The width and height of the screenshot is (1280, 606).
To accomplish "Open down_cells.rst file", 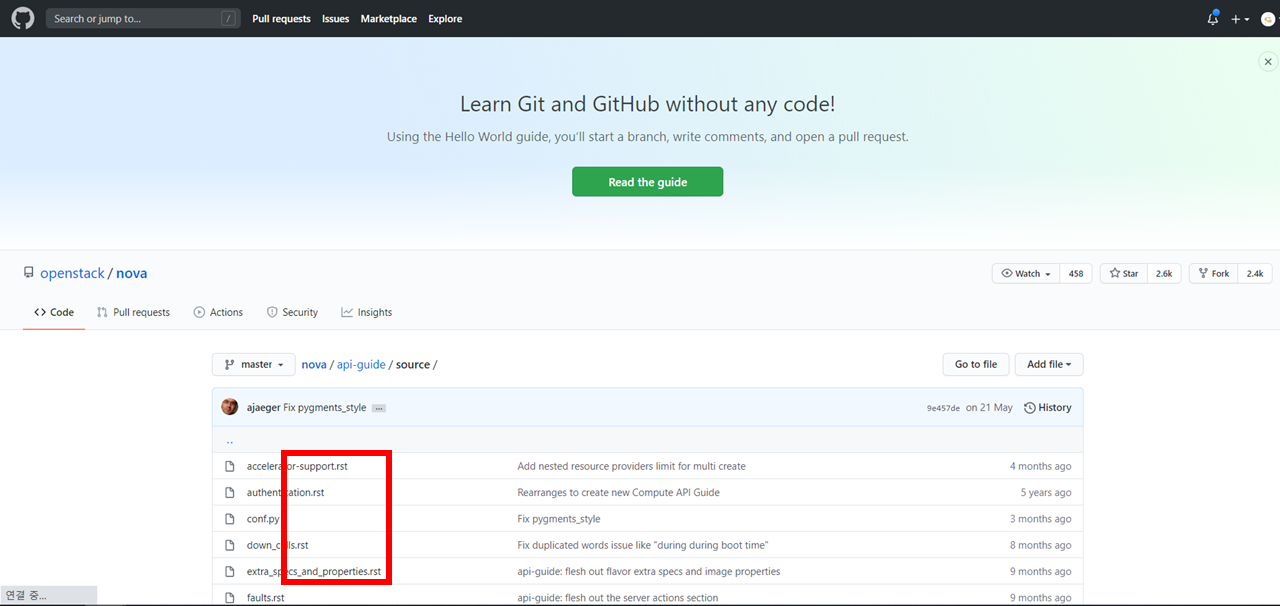I will pyautogui.click(x=277, y=545).
